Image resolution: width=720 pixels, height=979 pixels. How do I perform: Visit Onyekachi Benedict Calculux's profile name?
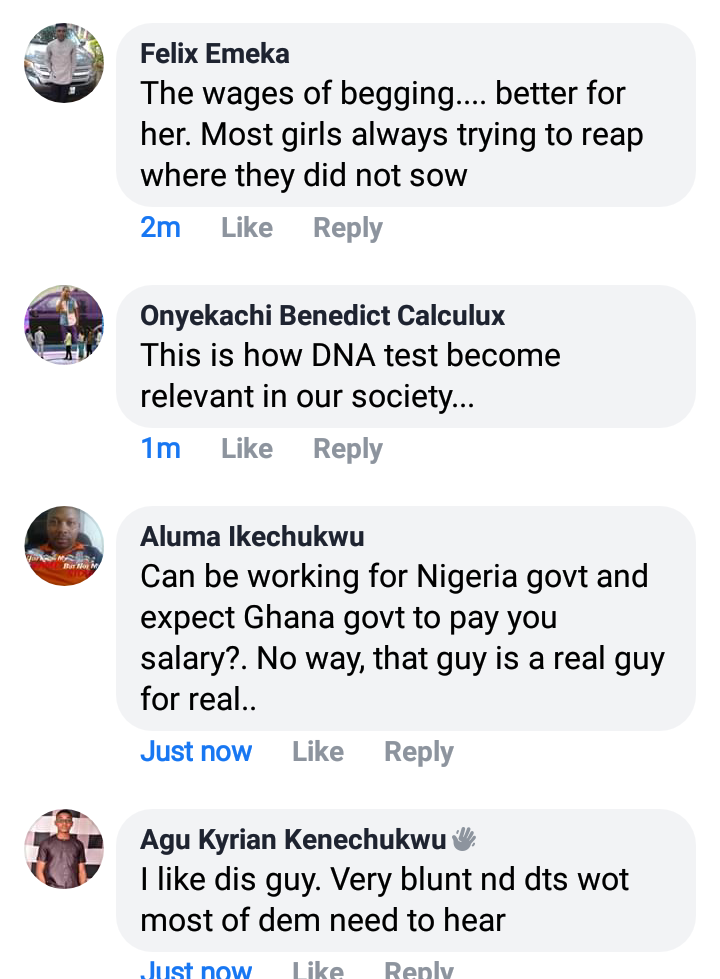pyautogui.click(x=322, y=315)
